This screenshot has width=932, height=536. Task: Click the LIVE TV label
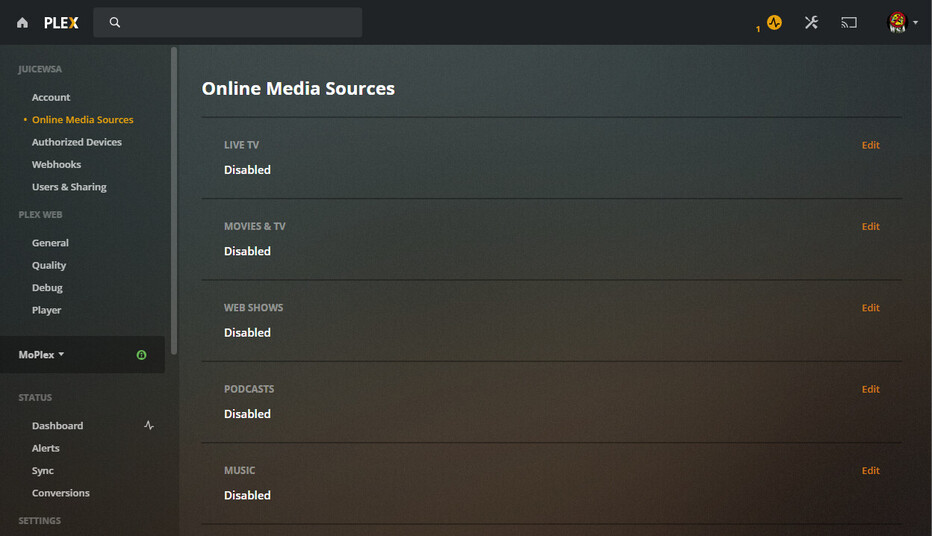pos(241,145)
